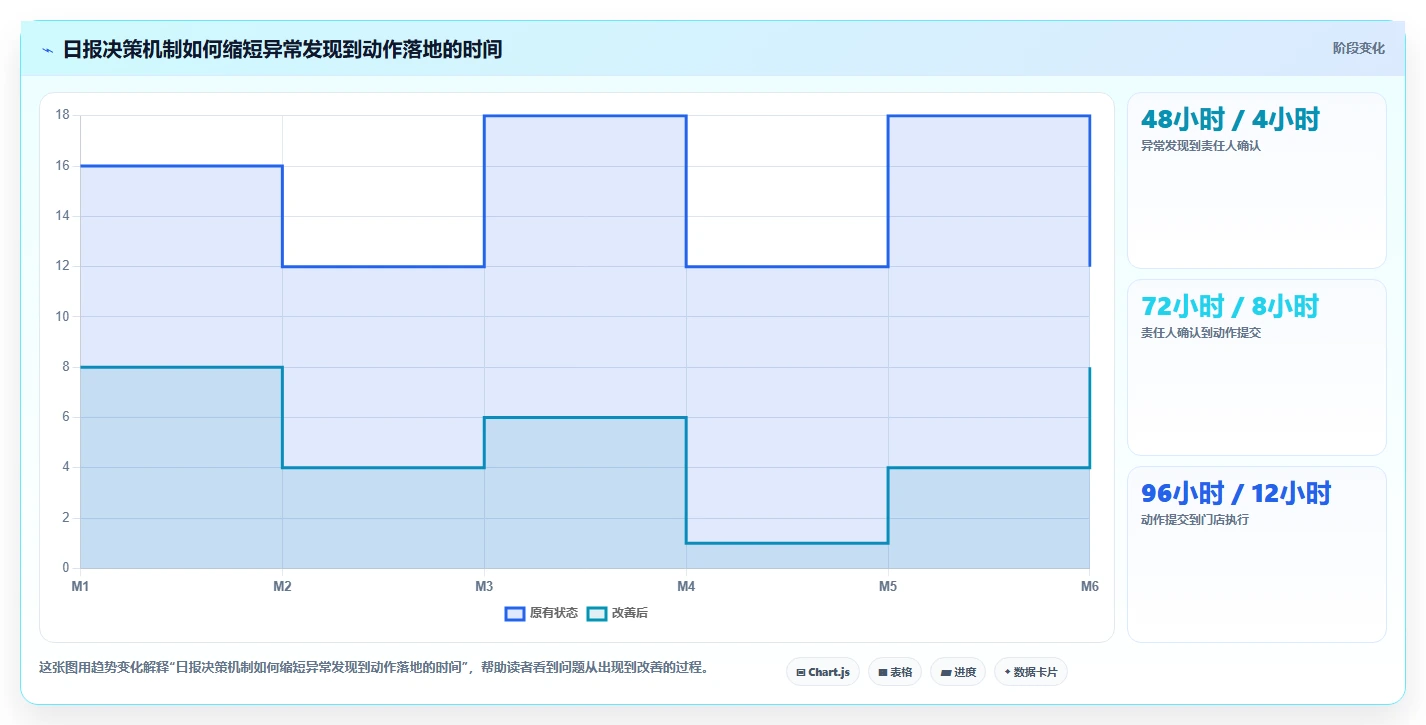Image resolution: width=1426 pixels, height=725 pixels.
Task: Click the 18 y-axis label
Action: 62,115
